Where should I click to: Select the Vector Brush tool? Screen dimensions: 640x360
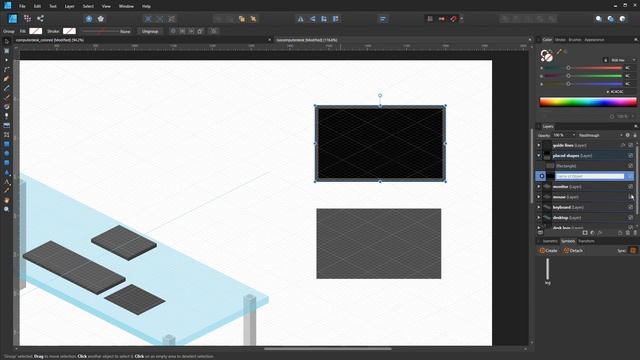point(7,97)
